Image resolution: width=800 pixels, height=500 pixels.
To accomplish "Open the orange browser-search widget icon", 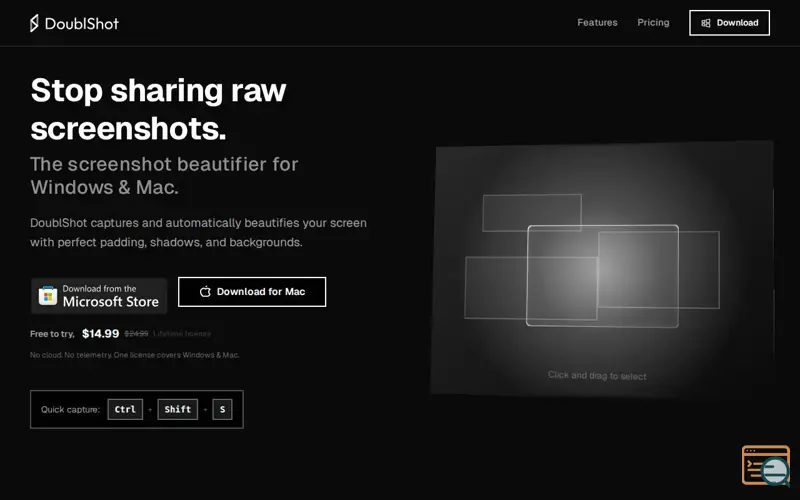I will 766,465.
